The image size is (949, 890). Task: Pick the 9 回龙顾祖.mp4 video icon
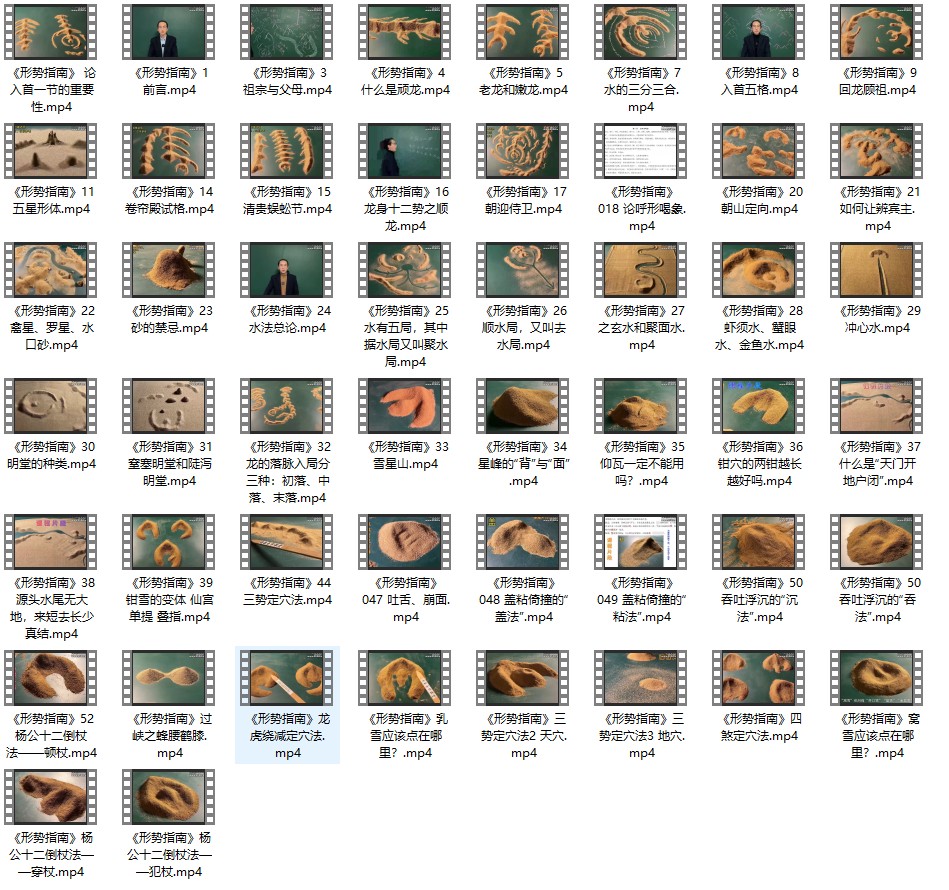tap(878, 32)
